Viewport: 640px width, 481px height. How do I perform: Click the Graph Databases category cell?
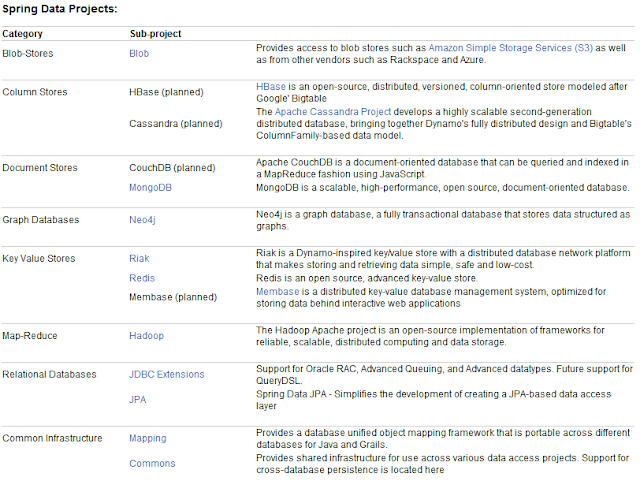[41, 220]
